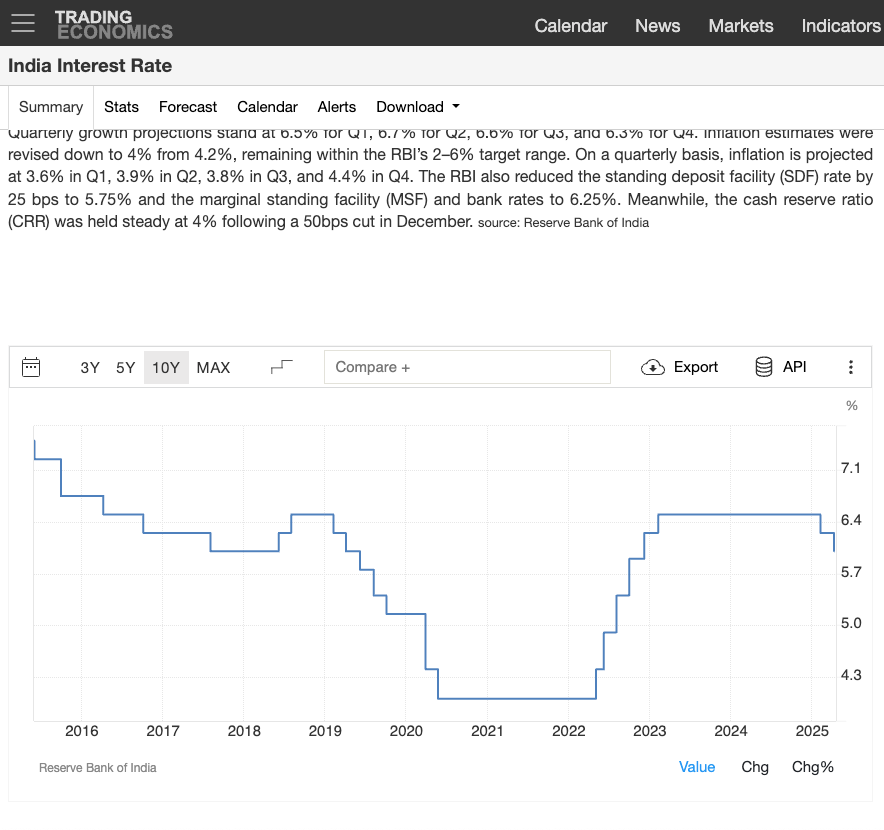Open News in top navigation
This screenshot has height=830, width=884.
click(x=657, y=25)
